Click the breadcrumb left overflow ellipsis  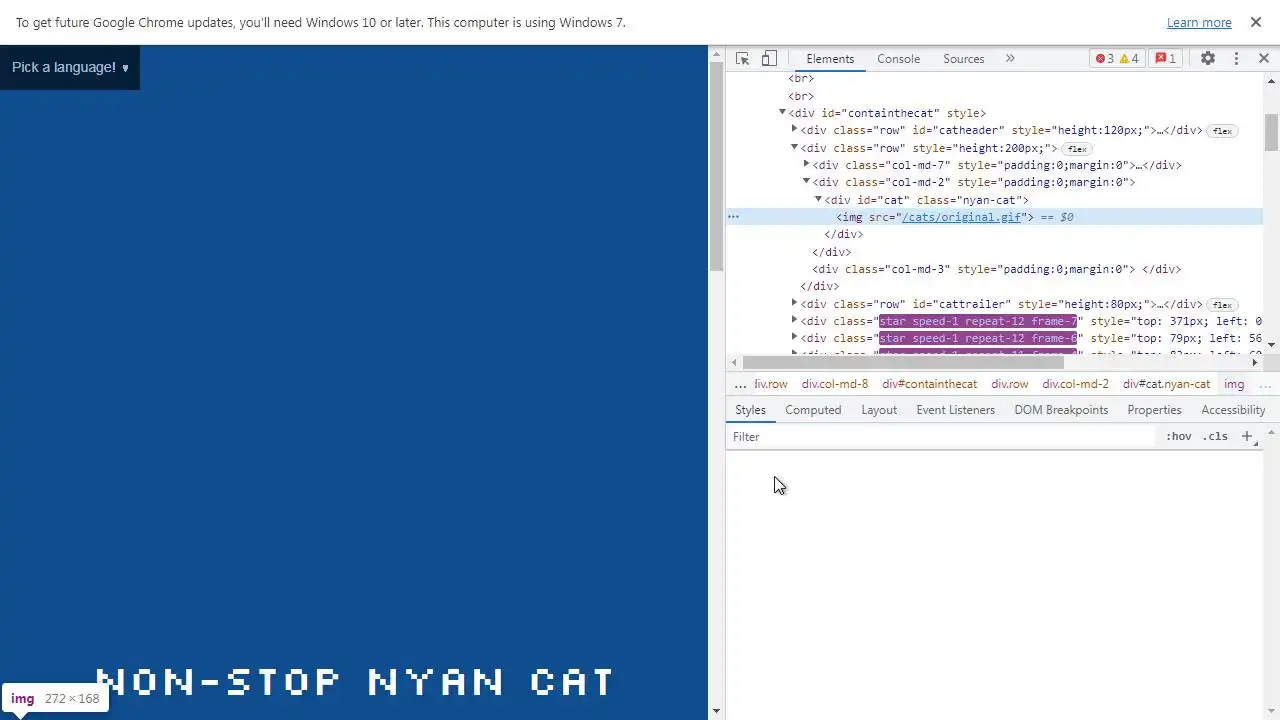pos(740,384)
